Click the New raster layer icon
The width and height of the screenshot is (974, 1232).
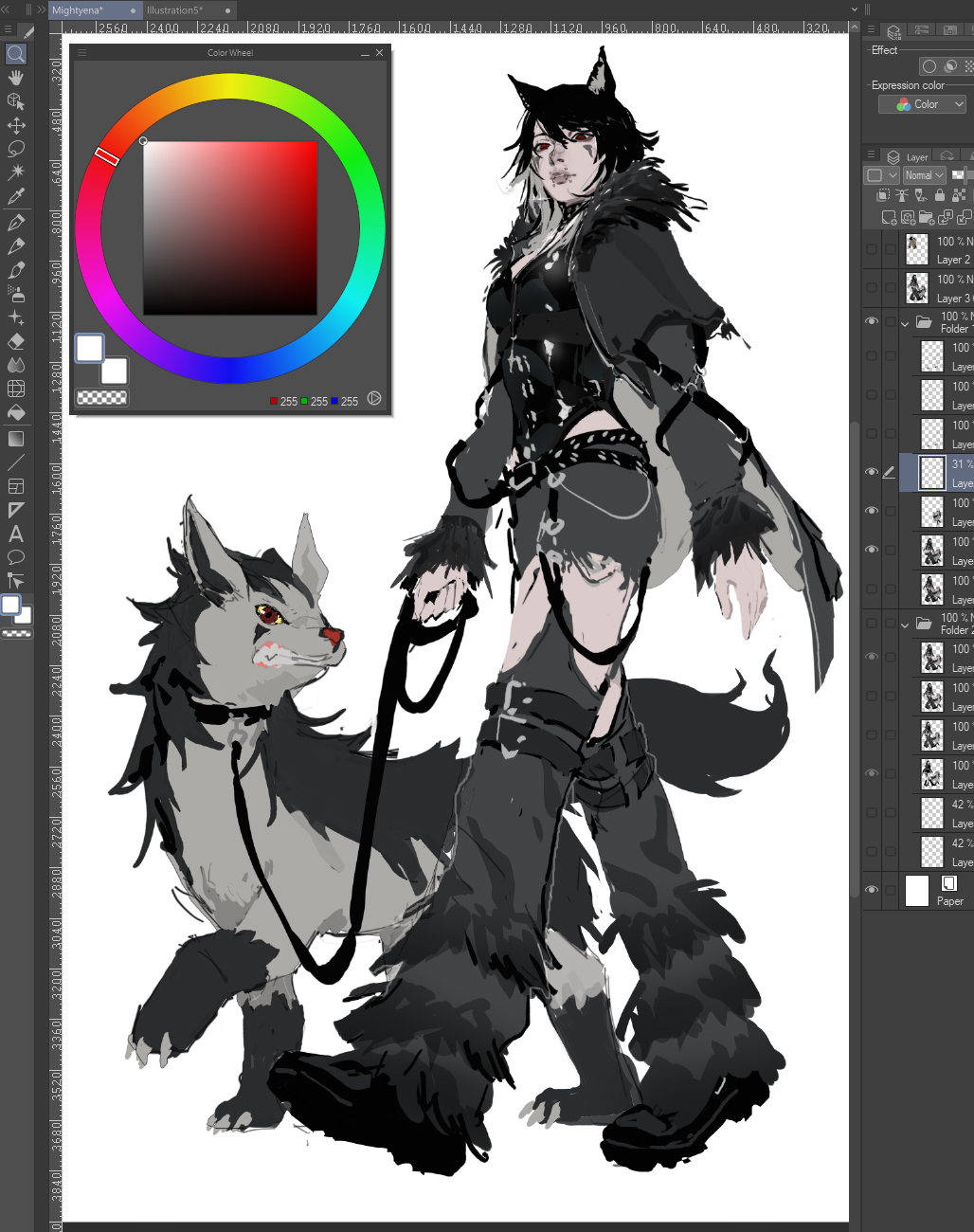point(888,218)
